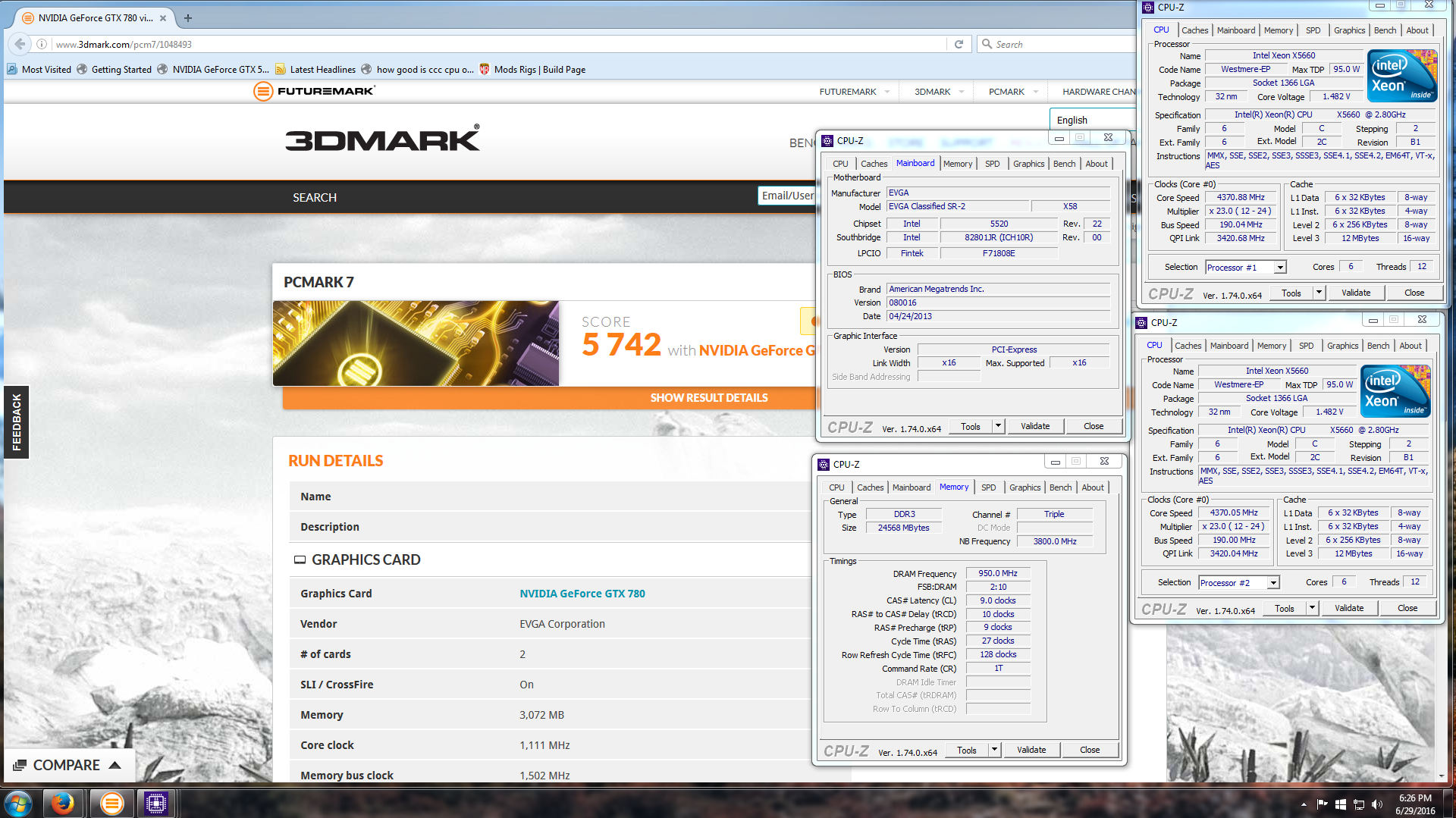
Task: Open Most Visited bookmarks icon
Action: (12, 69)
